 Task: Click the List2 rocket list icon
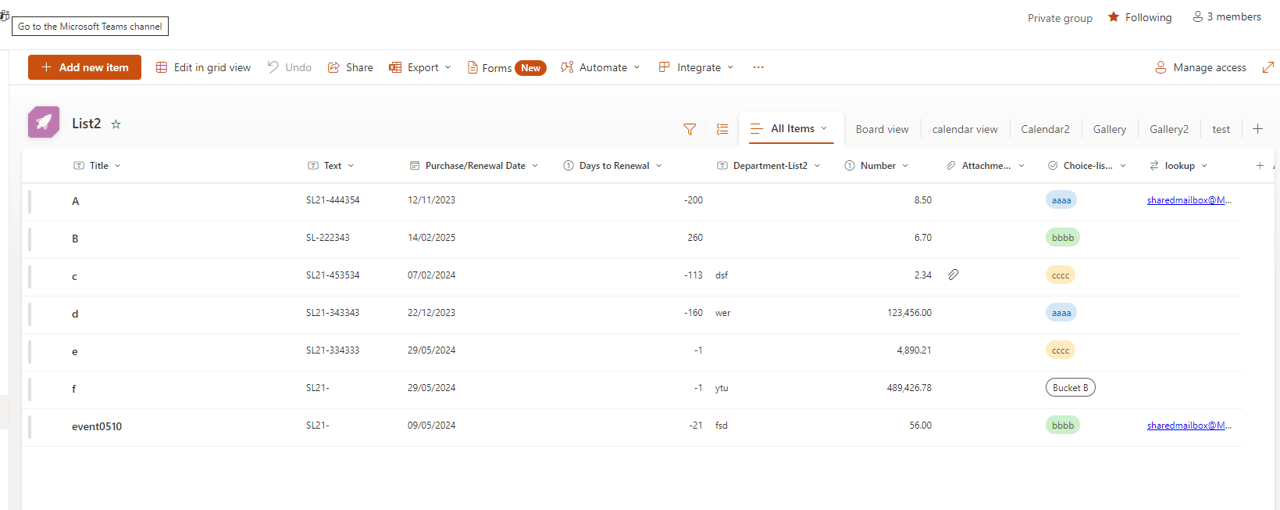pos(43,122)
